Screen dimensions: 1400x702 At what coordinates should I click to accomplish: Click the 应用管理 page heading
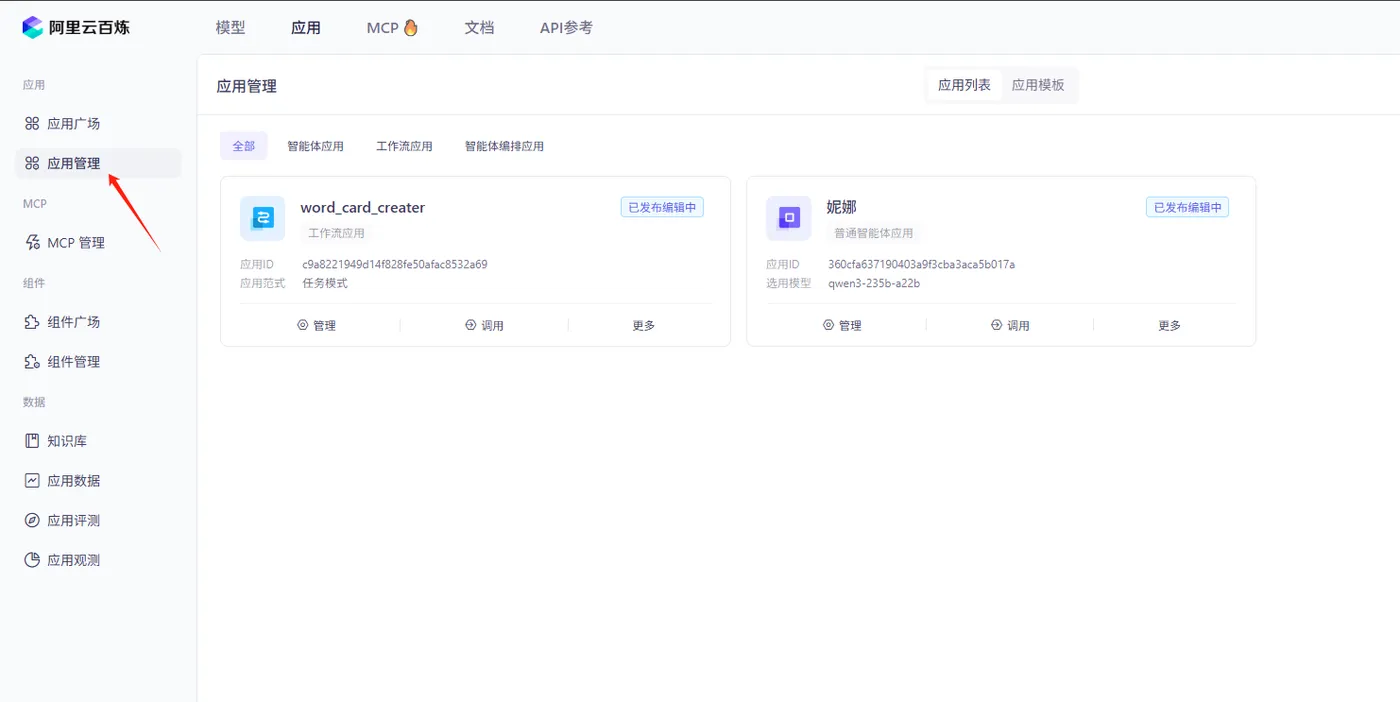(x=247, y=86)
